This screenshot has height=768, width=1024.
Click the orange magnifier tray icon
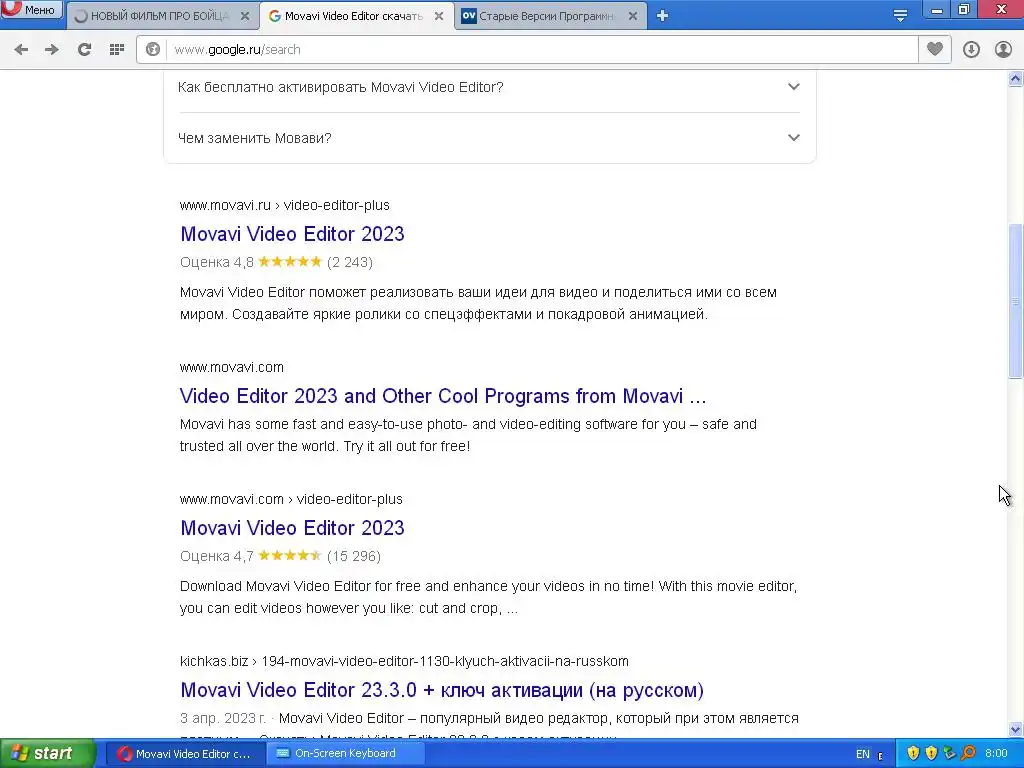968,754
